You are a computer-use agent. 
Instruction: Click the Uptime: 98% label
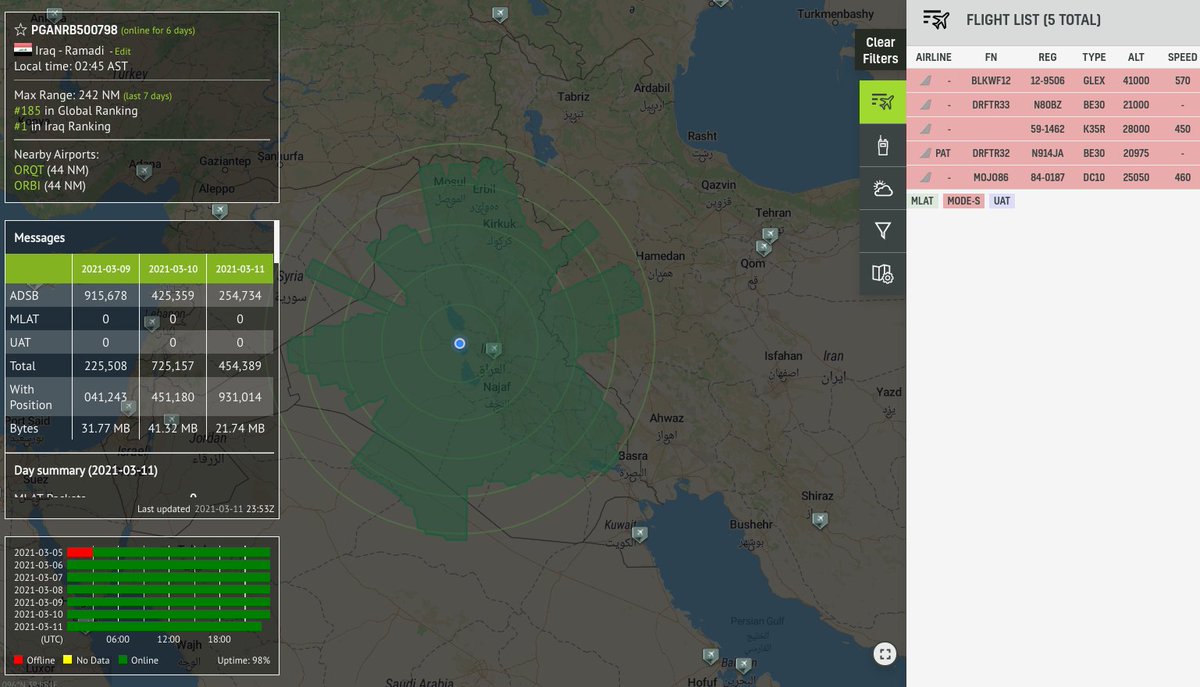[x=243, y=660]
